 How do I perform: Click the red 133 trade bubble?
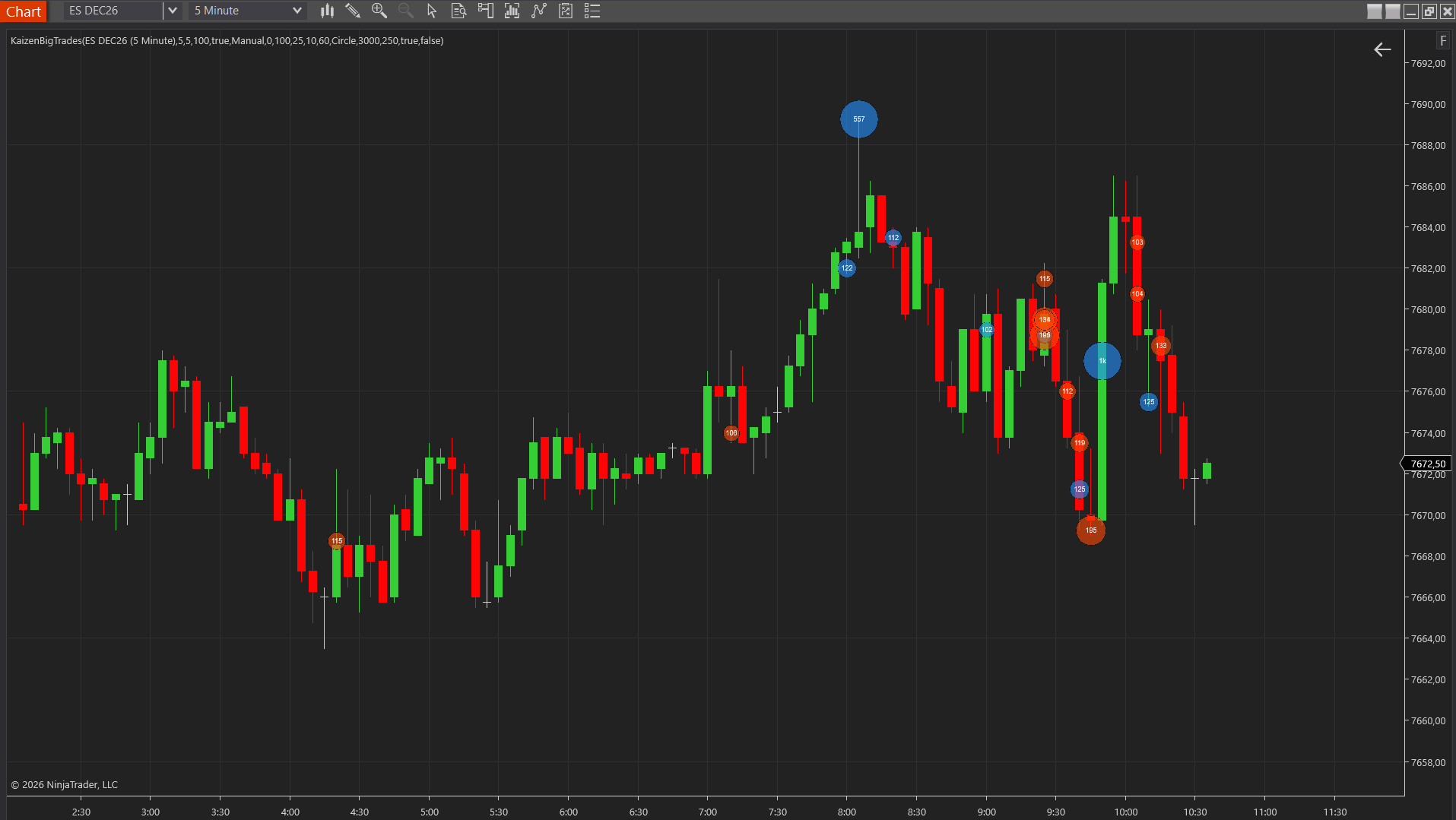coord(1161,346)
